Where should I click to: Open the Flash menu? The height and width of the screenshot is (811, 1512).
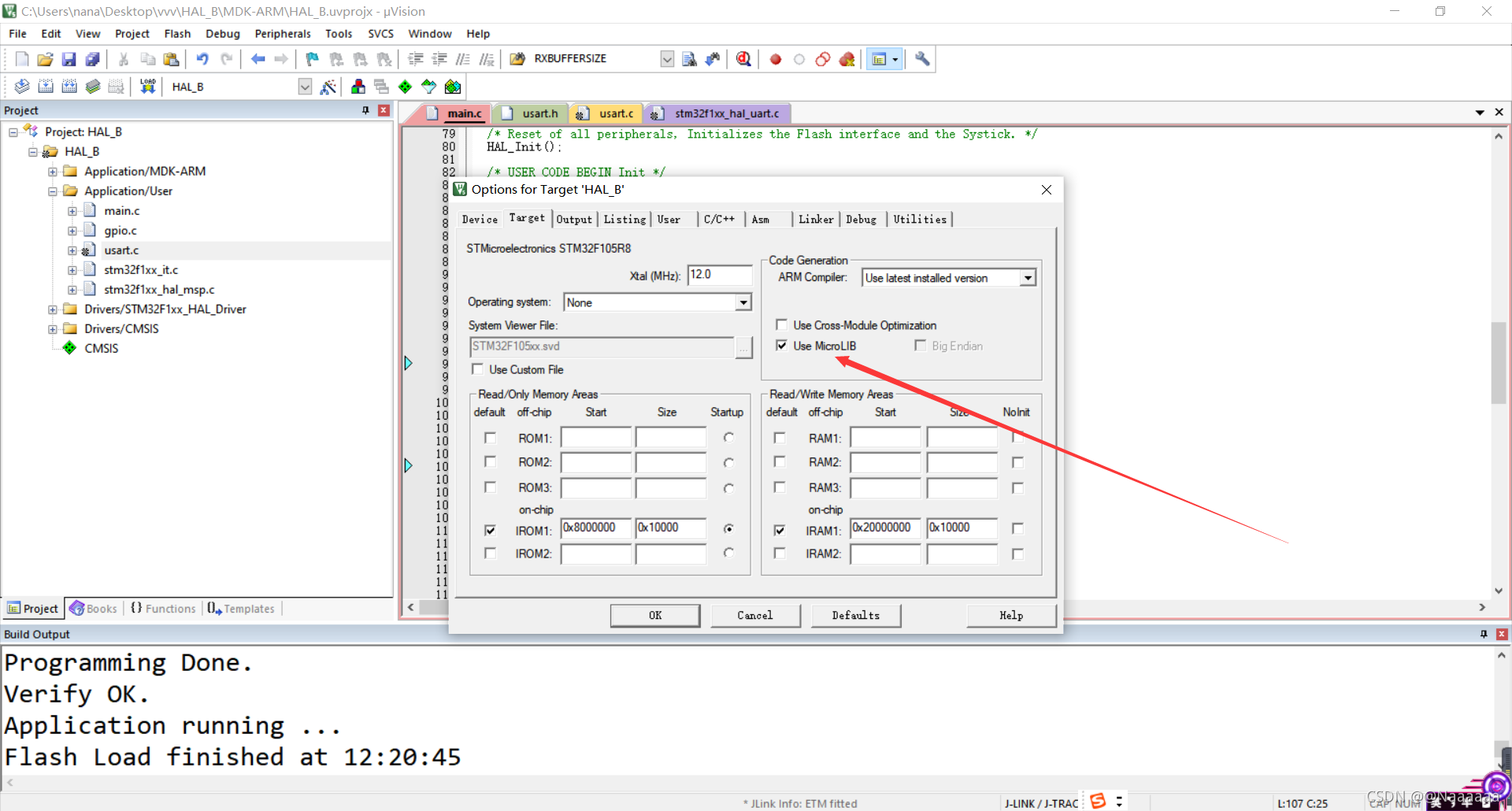pyautogui.click(x=177, y=34)
